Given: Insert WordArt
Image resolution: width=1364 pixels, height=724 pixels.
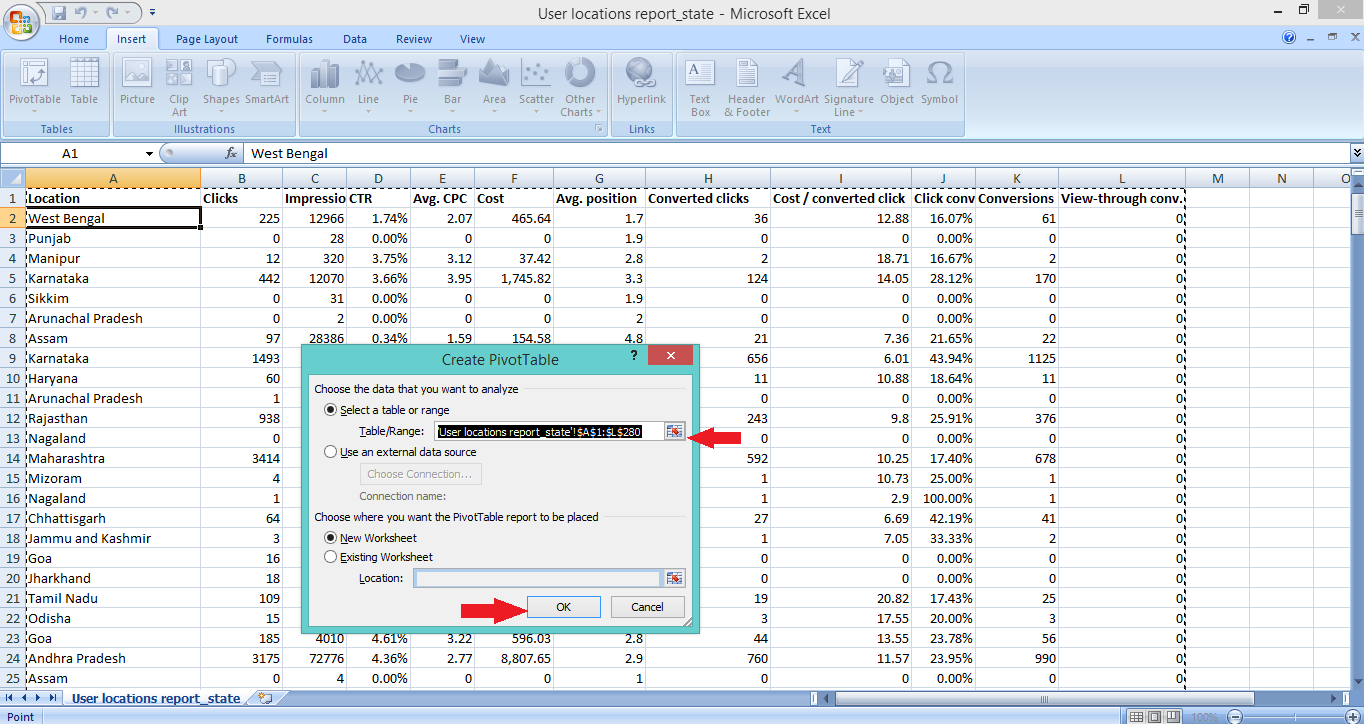Looking at the screenshot, I should click(797, 84).
